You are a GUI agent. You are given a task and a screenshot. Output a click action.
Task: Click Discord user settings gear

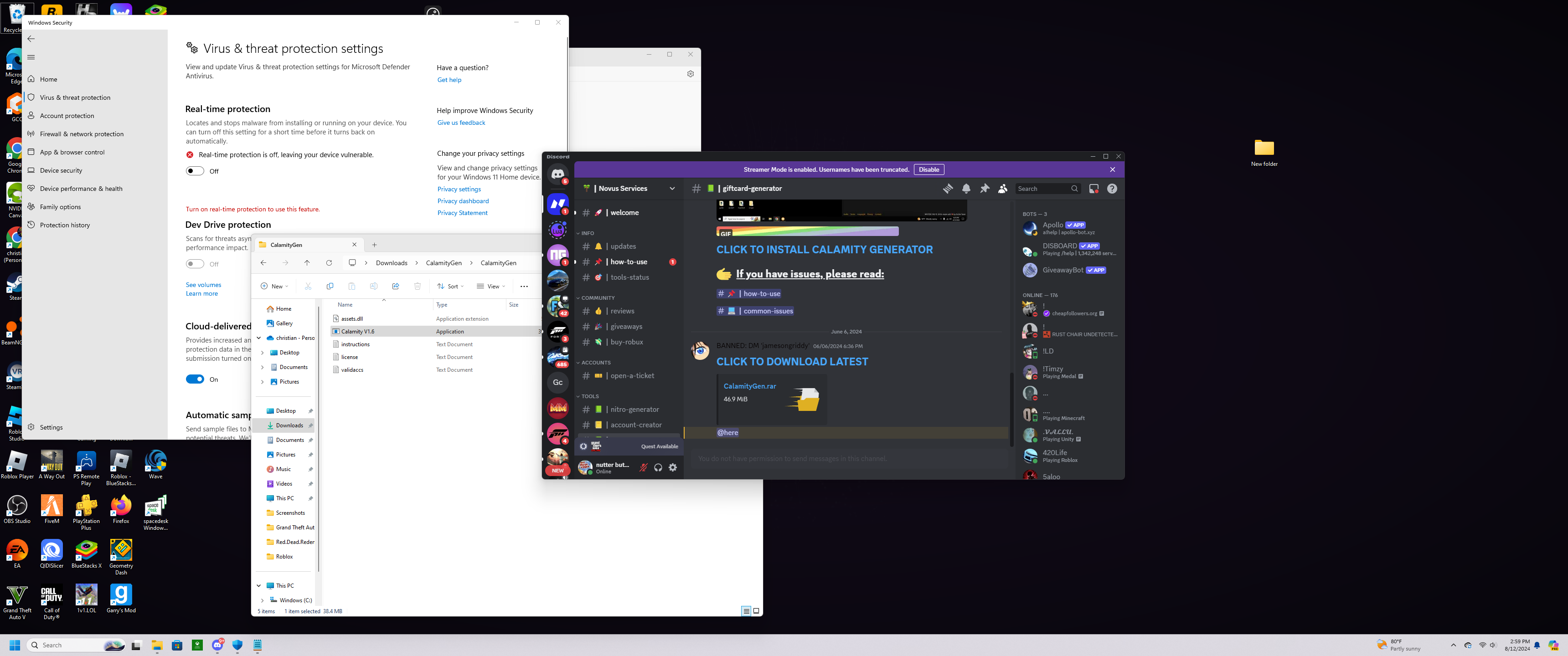tap(673, 467)
